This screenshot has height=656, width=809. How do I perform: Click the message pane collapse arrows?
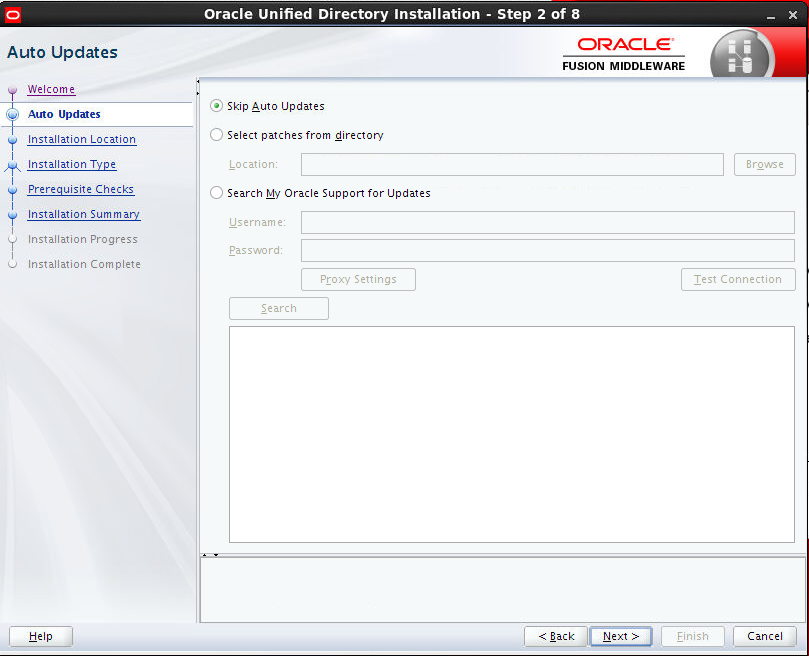pos(210,555)
